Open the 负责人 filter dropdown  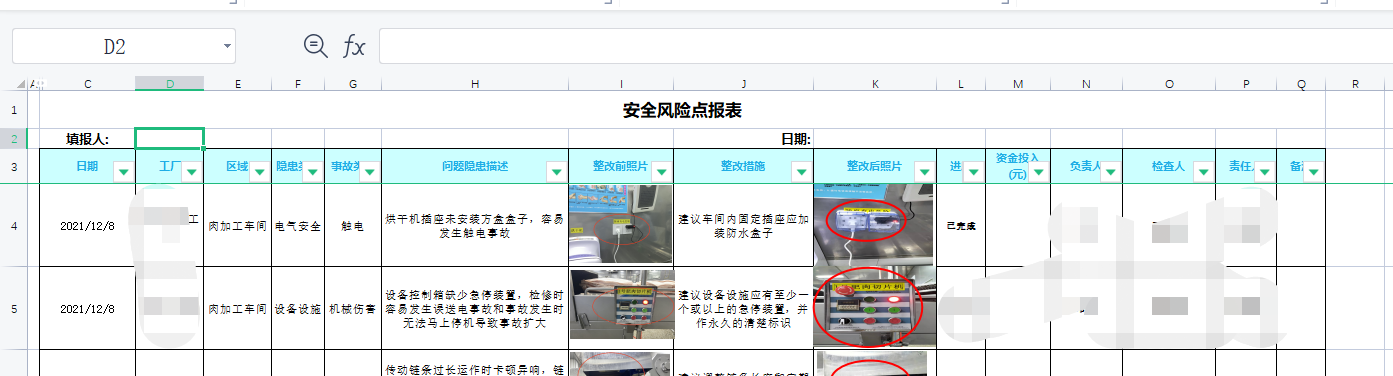tap(1110, 172)
